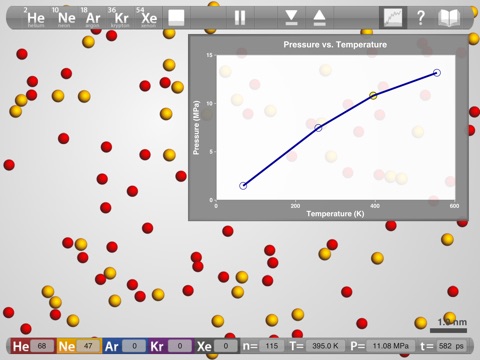Select the Xenon element button
The height and width of the screenshot is (360, 480).
pyautogui.click(x=148, y=18)
